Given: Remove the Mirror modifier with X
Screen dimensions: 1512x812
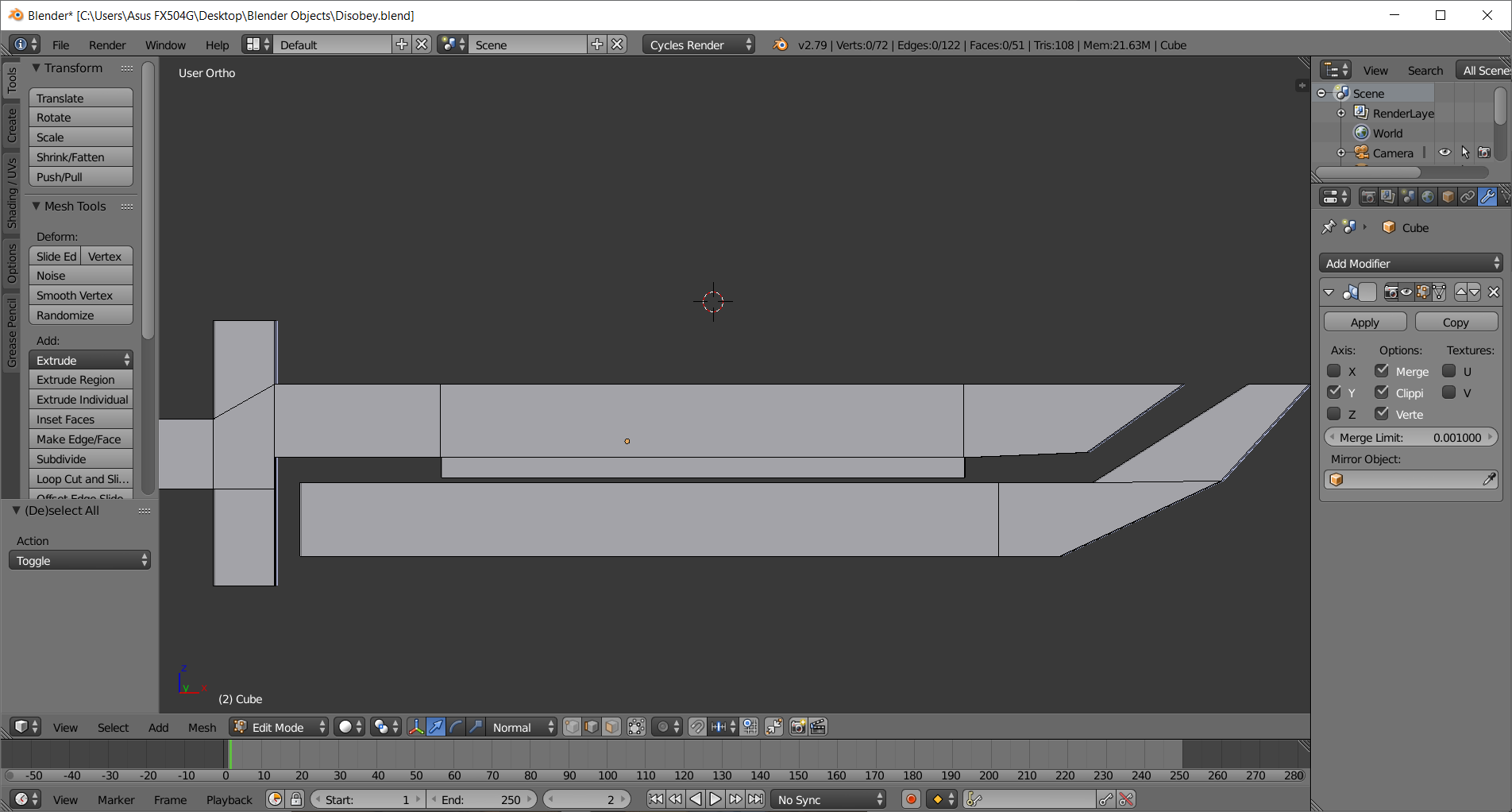Looking at the screenshot, I should point(1494,292).
